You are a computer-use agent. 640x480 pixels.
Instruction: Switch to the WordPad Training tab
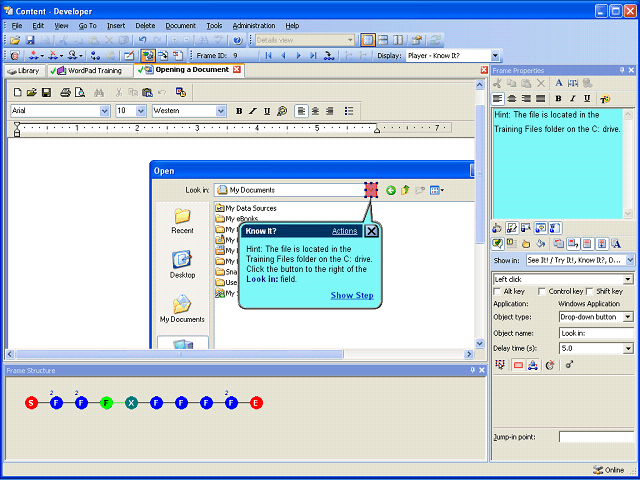[x=89, y=71]
